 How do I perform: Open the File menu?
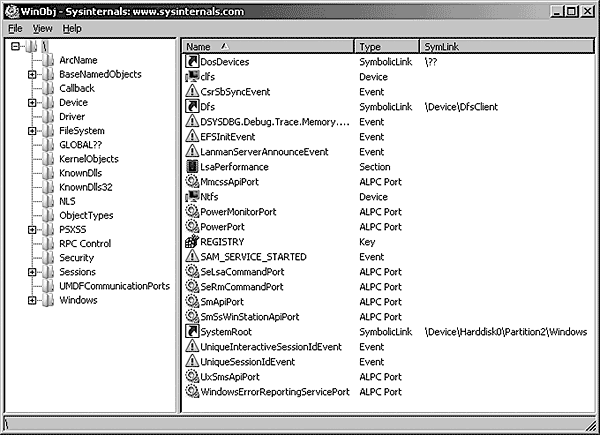[15, 28]
